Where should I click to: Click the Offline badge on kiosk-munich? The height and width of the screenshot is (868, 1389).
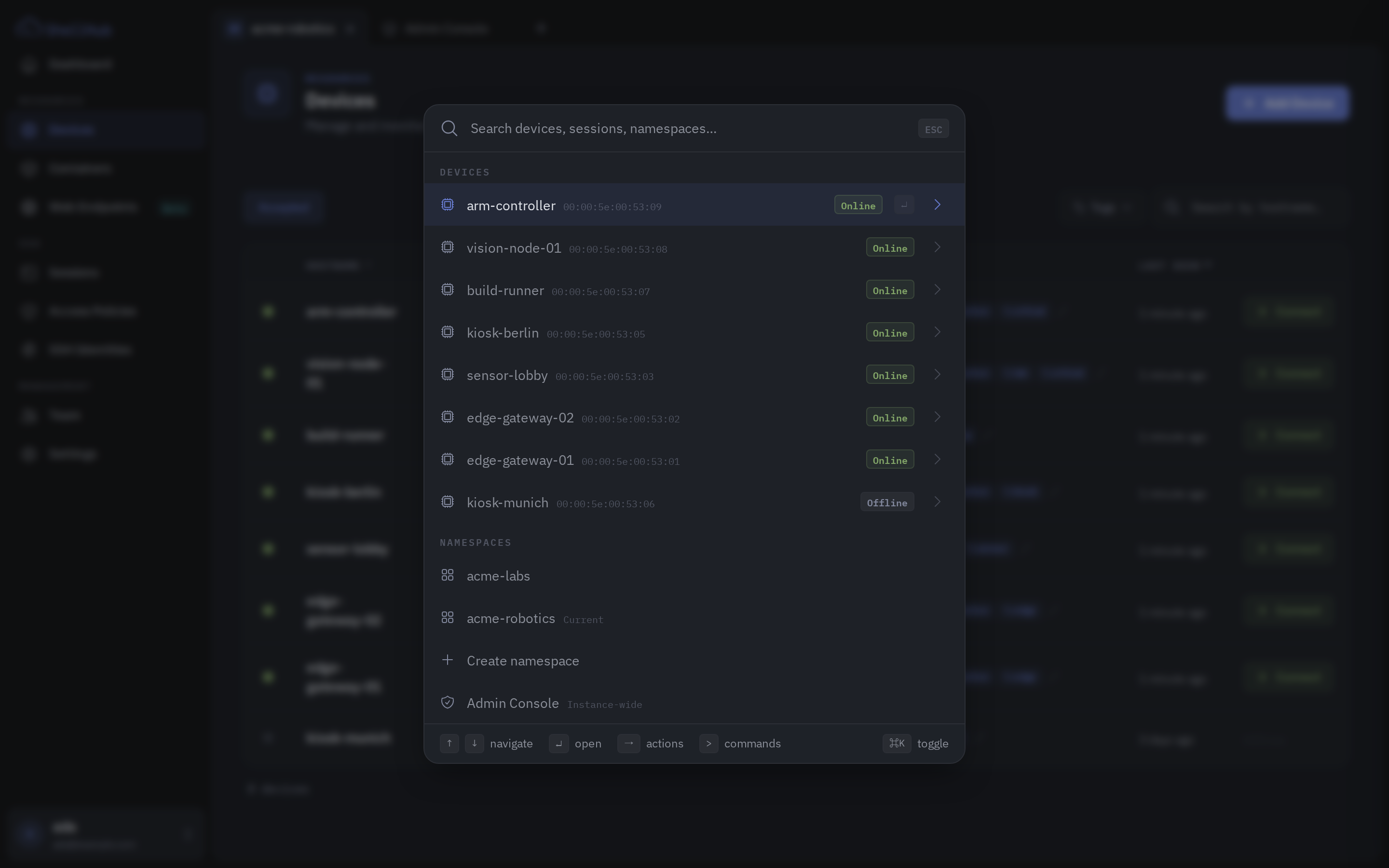(x=887, y=502)
